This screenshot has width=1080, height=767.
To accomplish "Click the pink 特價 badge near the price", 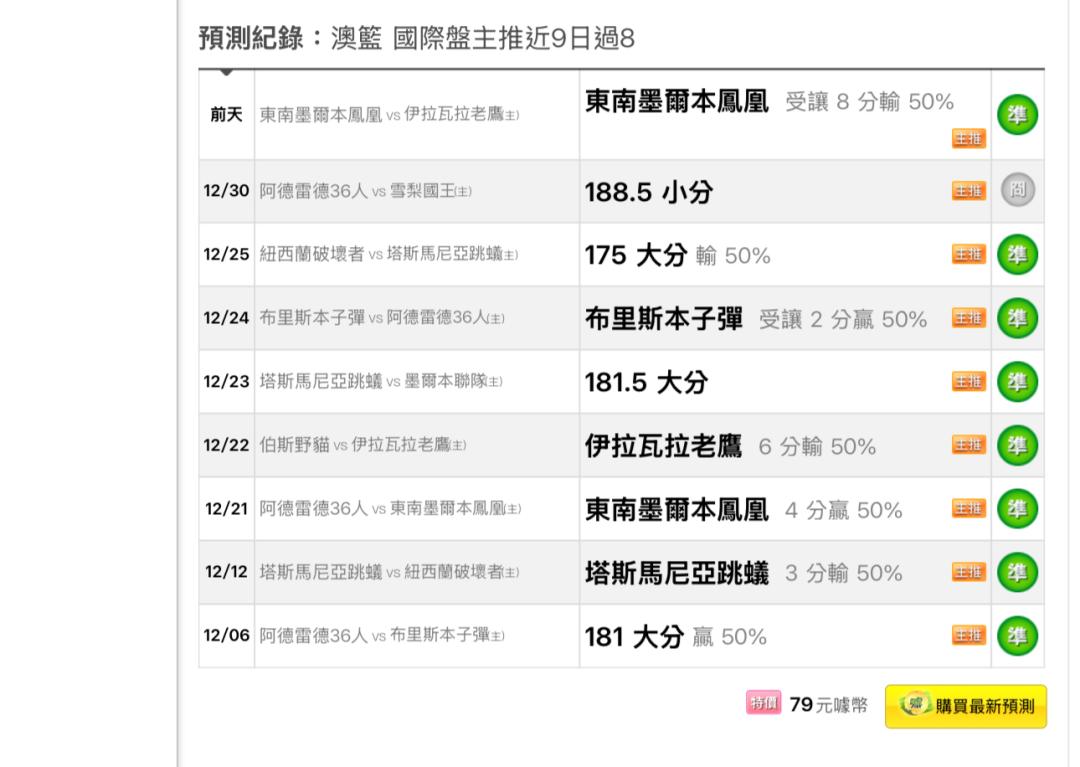I will pyautogui.click(x=763, y=703).
